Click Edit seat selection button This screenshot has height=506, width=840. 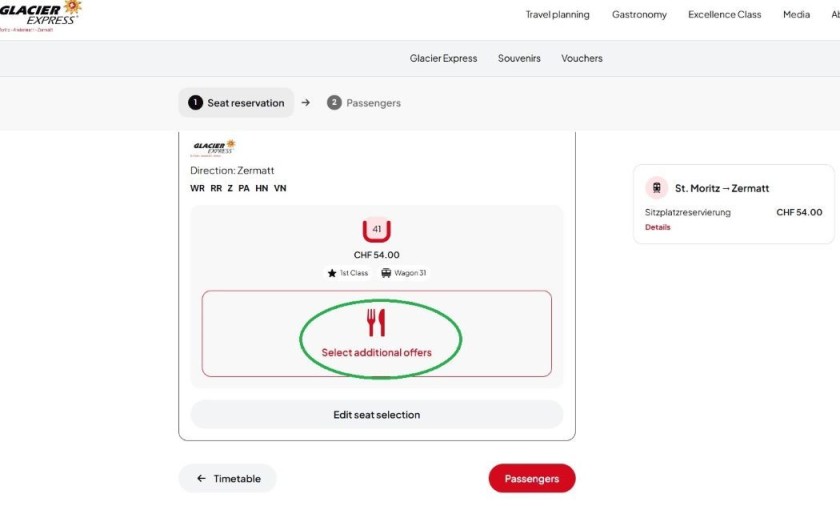coord(377,414)
